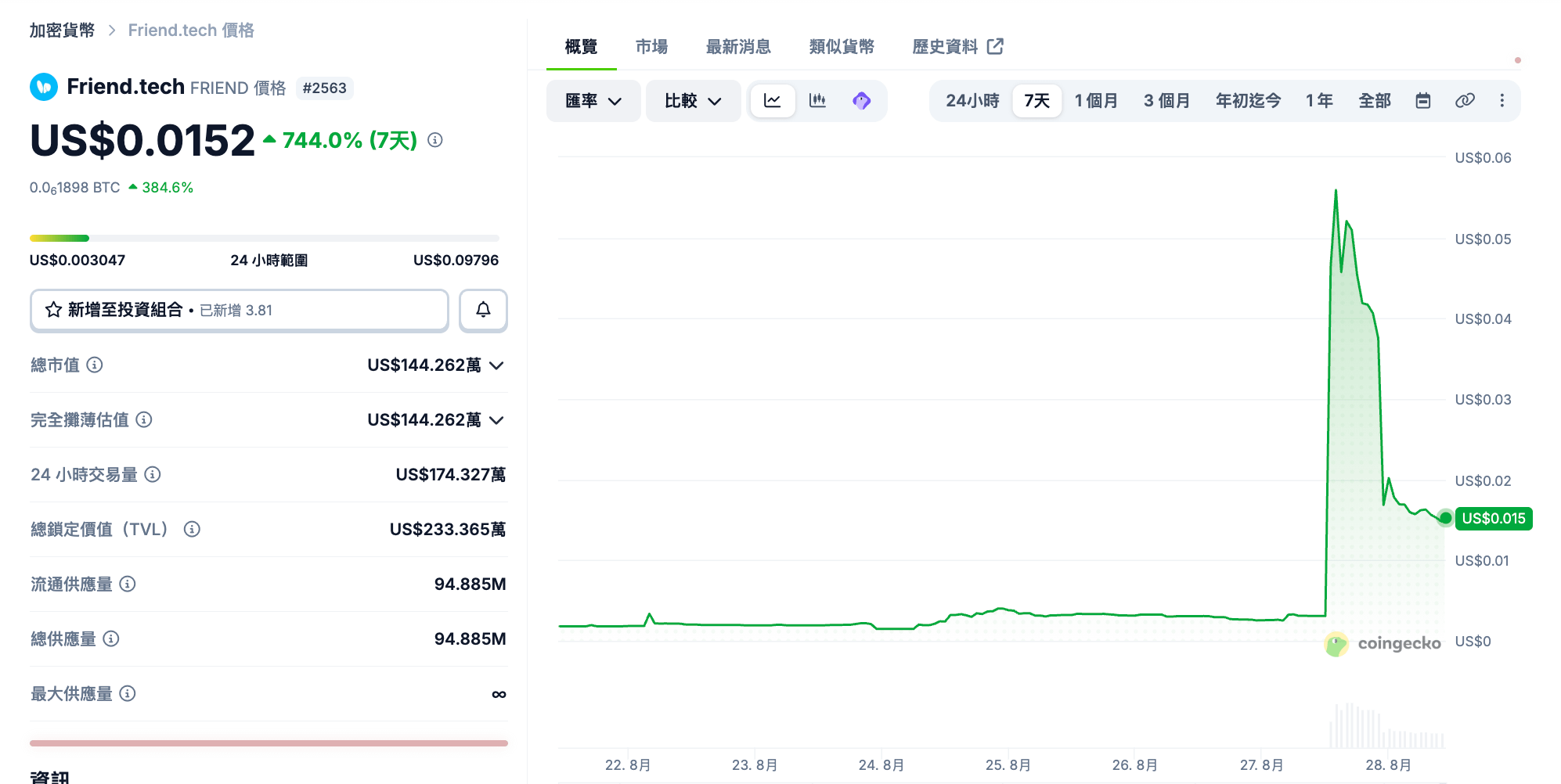Viewport: 1561px width, 784px height.
Task: Go to 加密貨幣 breadcrumb link
Action: (x=62, y=31)
